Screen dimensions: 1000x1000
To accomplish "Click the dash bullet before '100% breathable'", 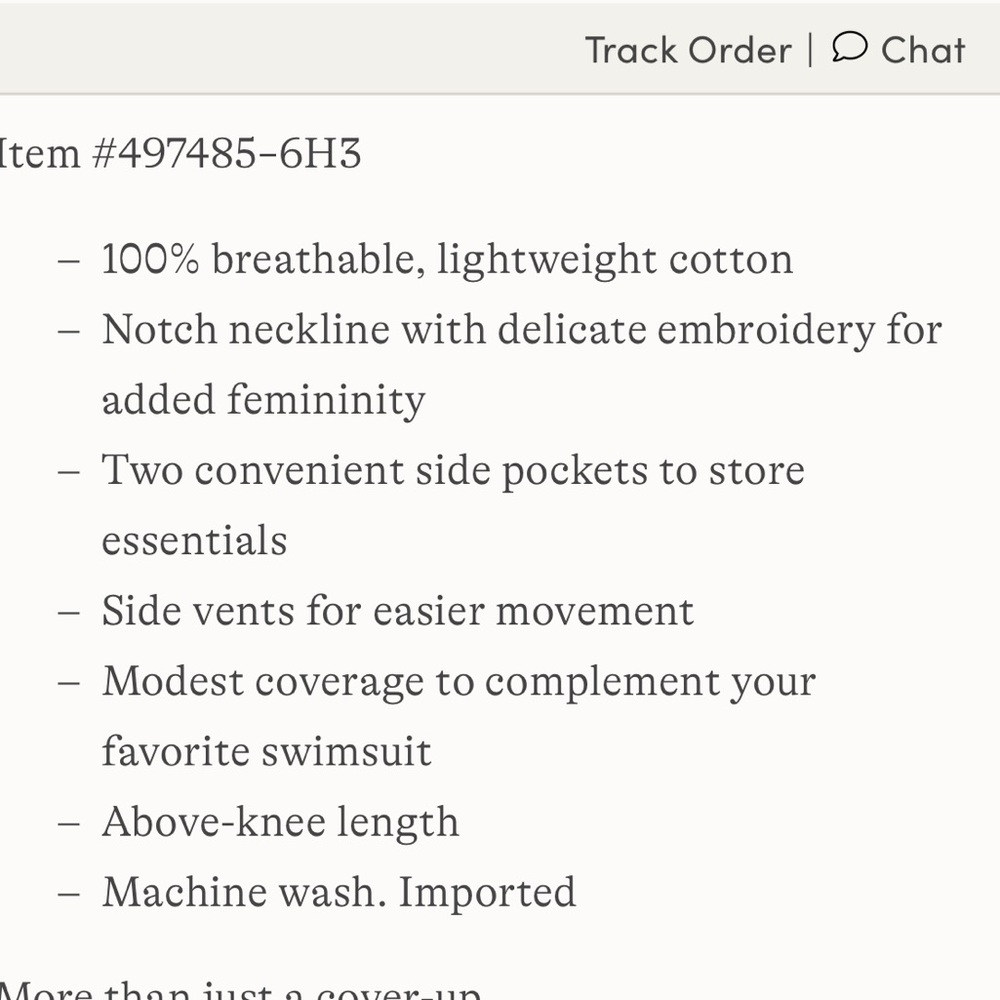I will pyautogui.click(x=68, y=261).
